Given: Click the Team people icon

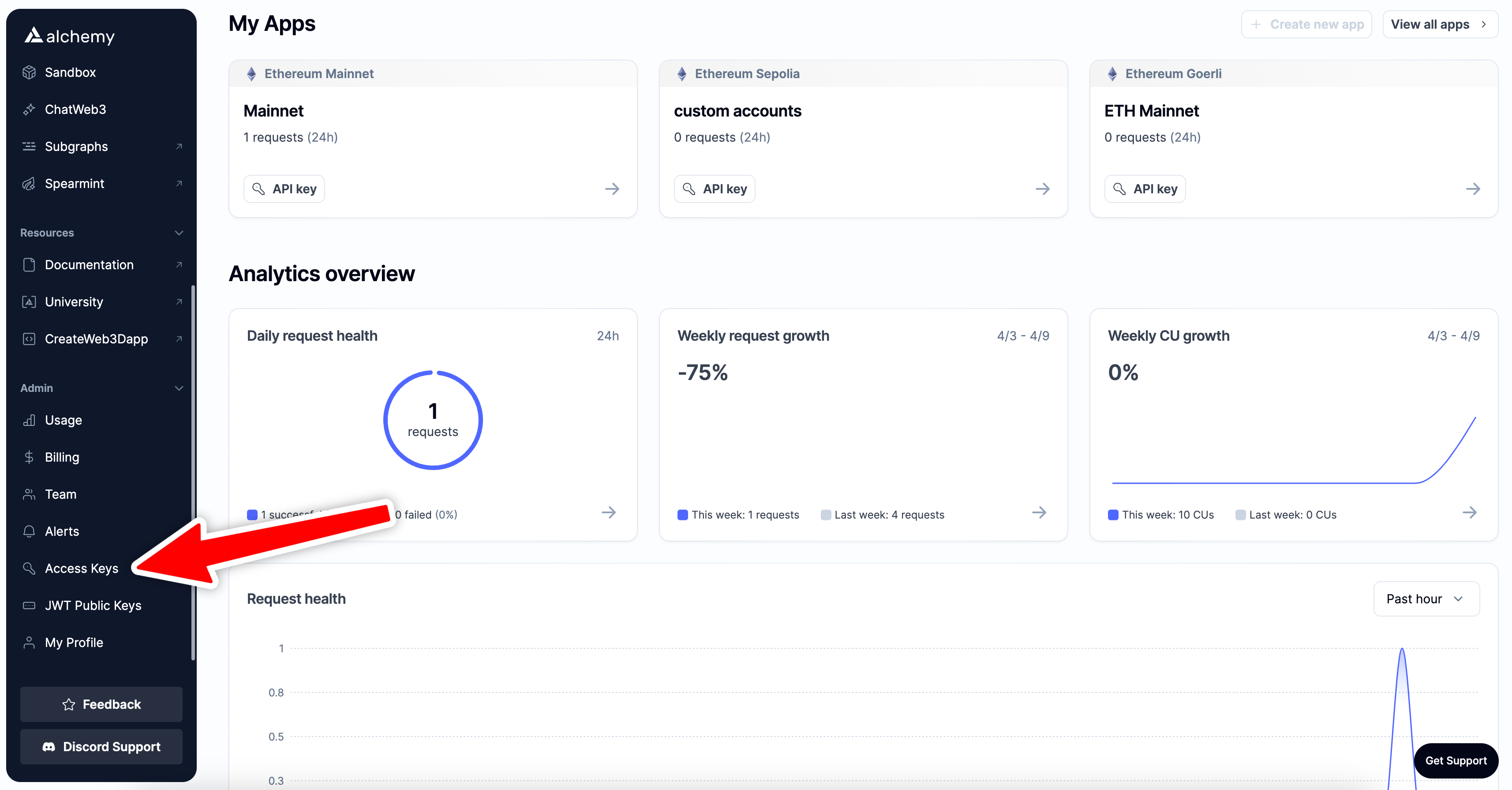Looking at the screenshot, I should (x=29, y=494).
